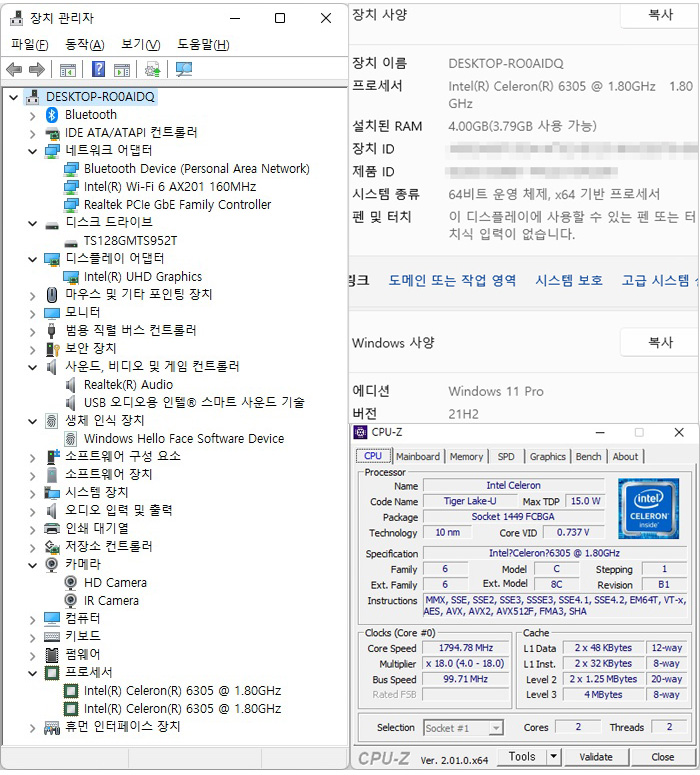Click 복사 button next to 장치 사양
Image resolution: width=700 pixels, height=775 pixels.
tap(660, 15)
